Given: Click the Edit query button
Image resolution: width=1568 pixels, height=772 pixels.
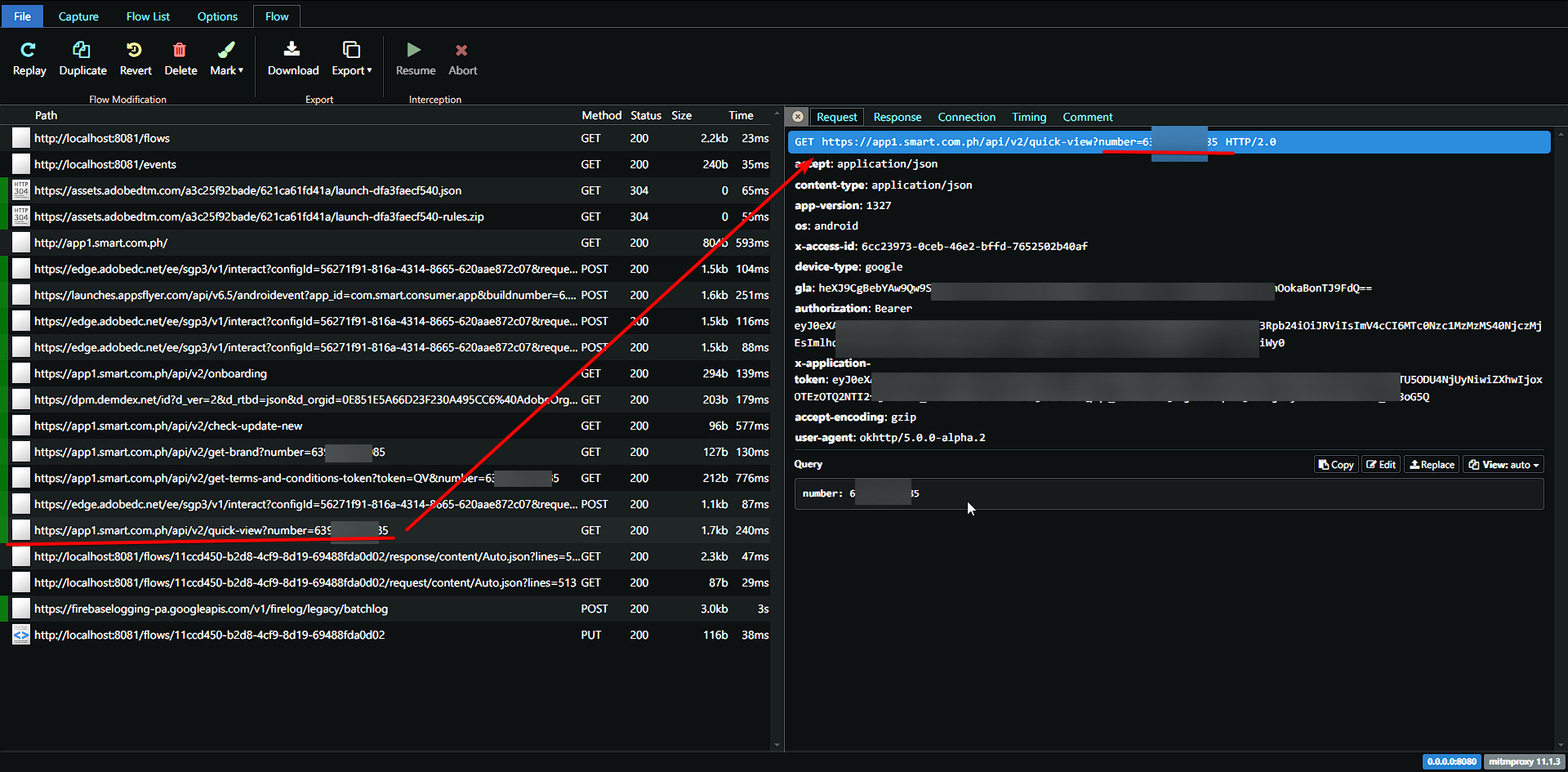Looking at the screenshot, I should click(x=1381, y=465).
